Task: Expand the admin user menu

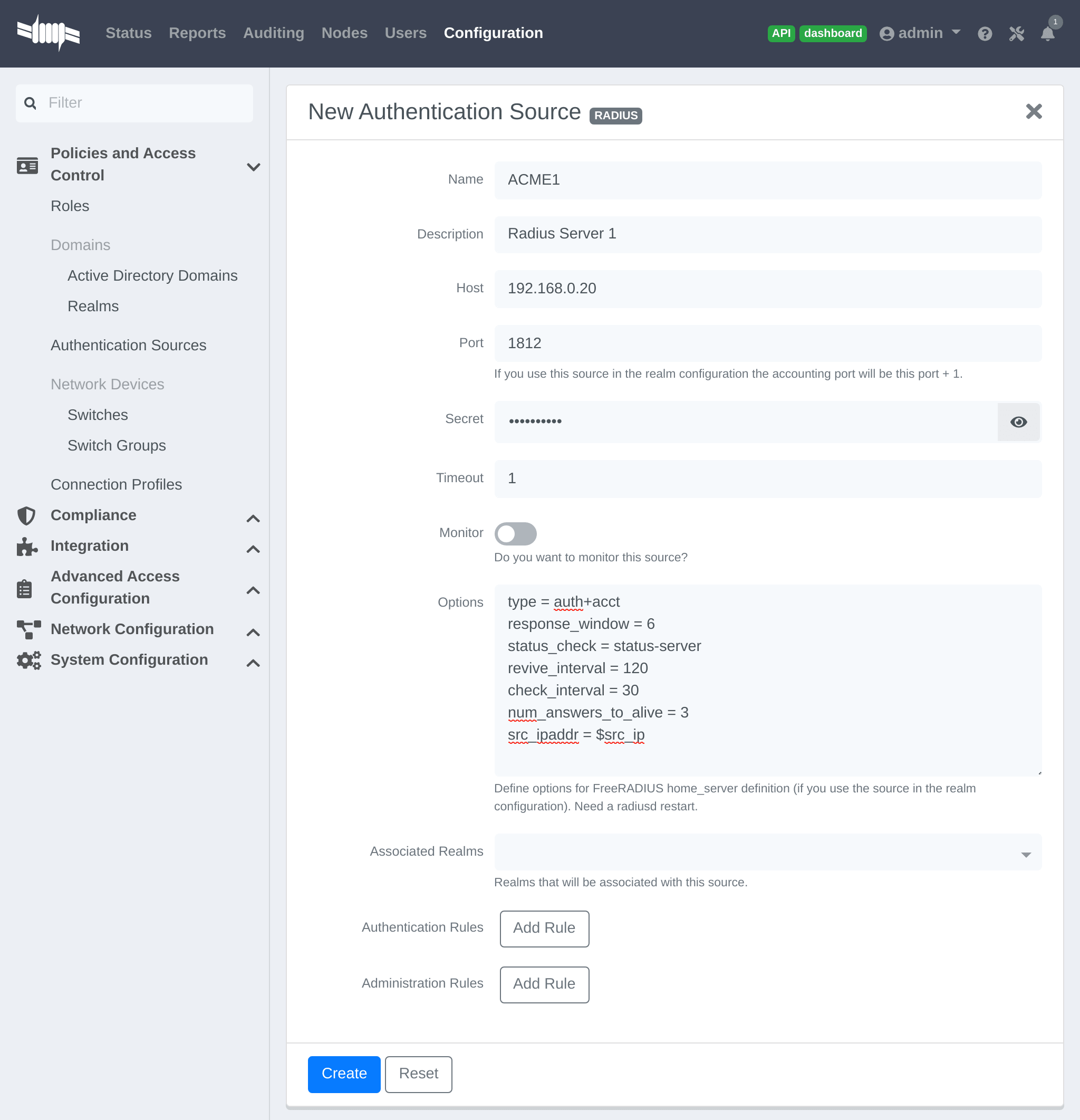Action: (920, 33)
